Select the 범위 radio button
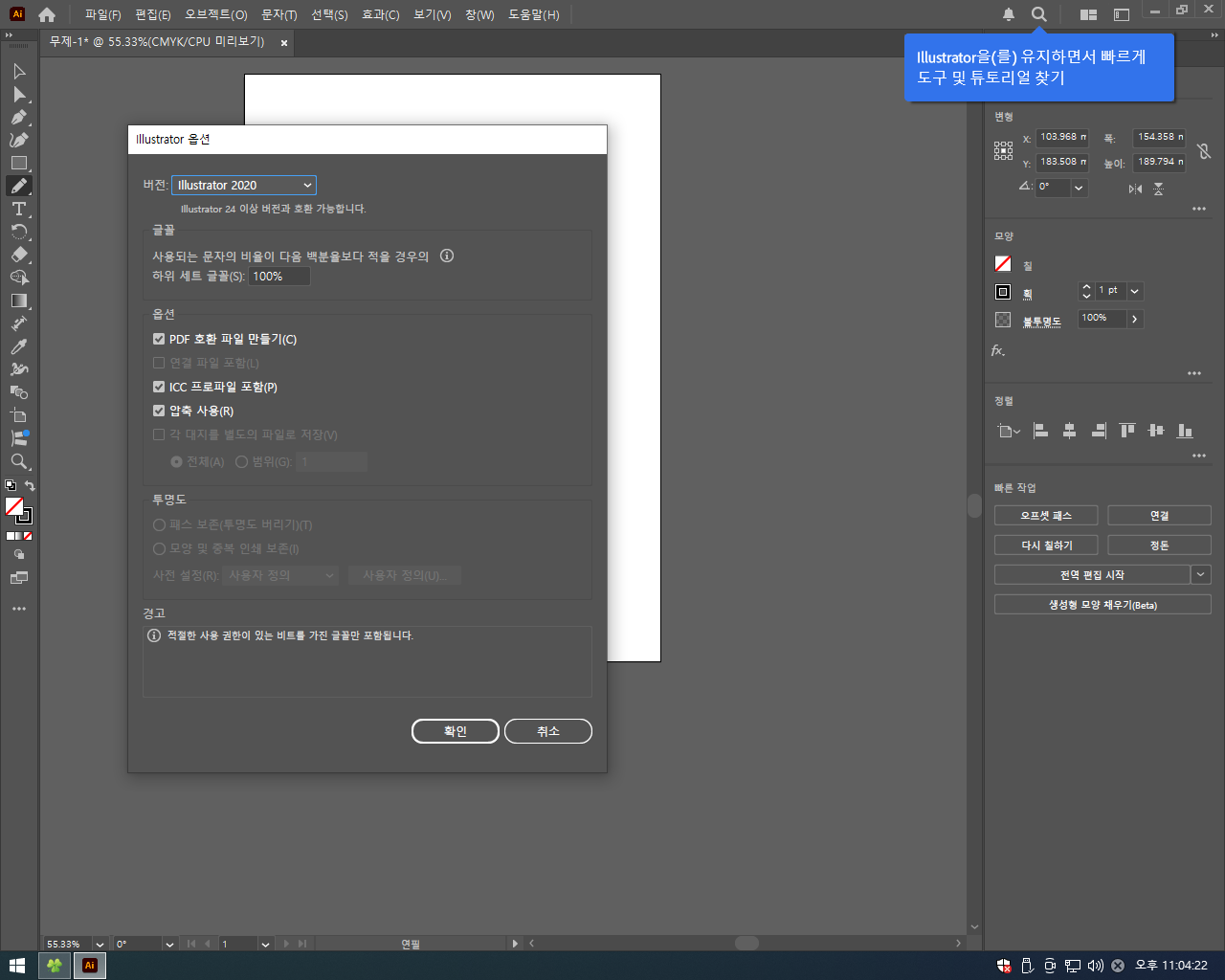The image size is (1225, 980). click(241, 461)
